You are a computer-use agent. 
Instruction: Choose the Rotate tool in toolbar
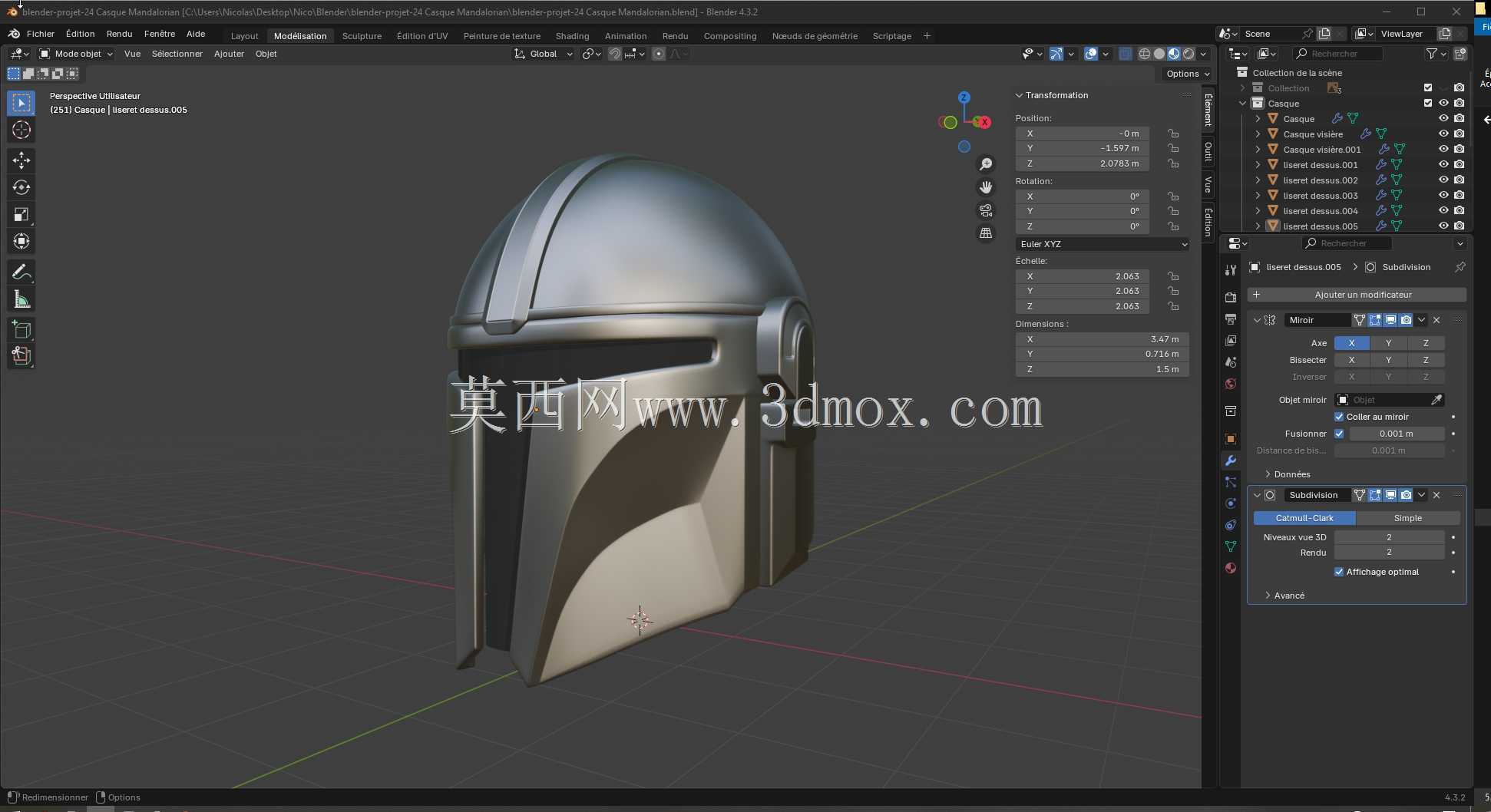(21, 187)
